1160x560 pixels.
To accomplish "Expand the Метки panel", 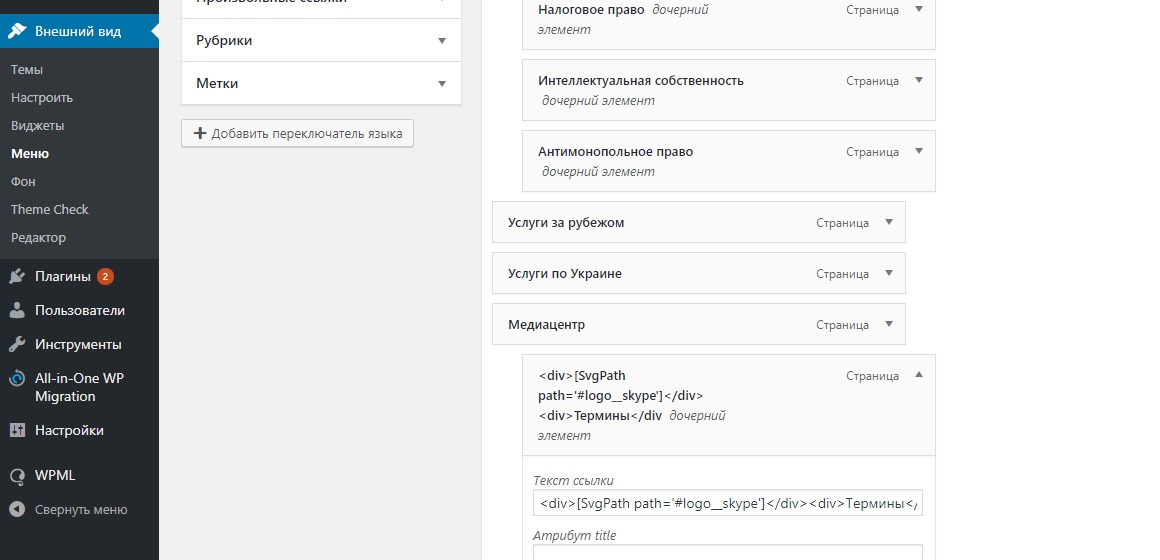I will (x=442, y=84).
